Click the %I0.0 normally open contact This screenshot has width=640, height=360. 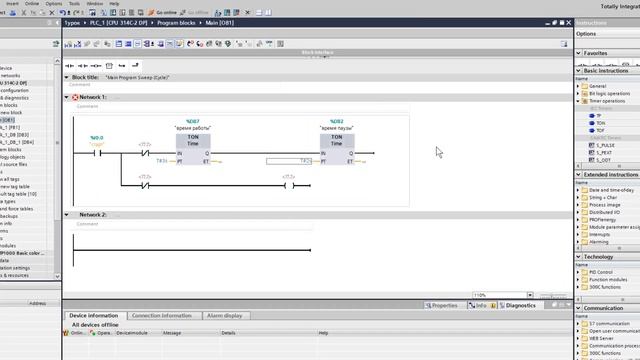[97, 153]
